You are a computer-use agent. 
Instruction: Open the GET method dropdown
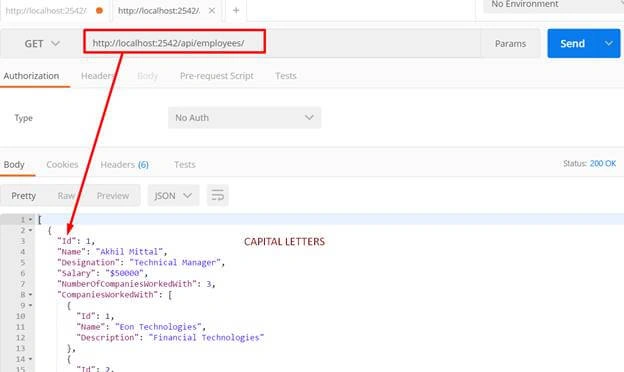tap(42, 43)
